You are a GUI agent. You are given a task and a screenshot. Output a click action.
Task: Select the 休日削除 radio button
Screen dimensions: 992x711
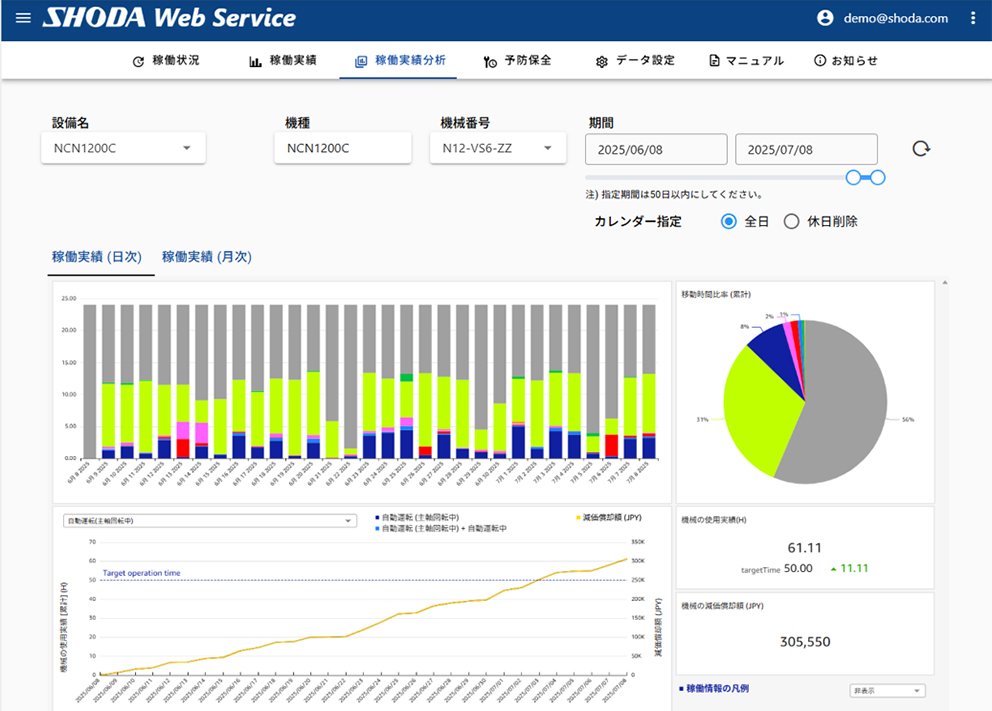coord(791,221)
